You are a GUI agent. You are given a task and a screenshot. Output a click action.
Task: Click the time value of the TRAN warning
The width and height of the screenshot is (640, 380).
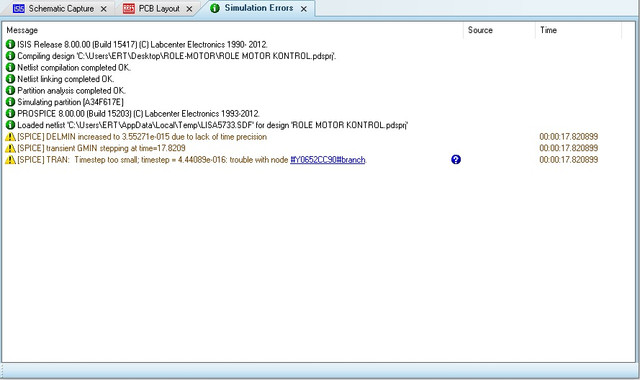(569, 160)
